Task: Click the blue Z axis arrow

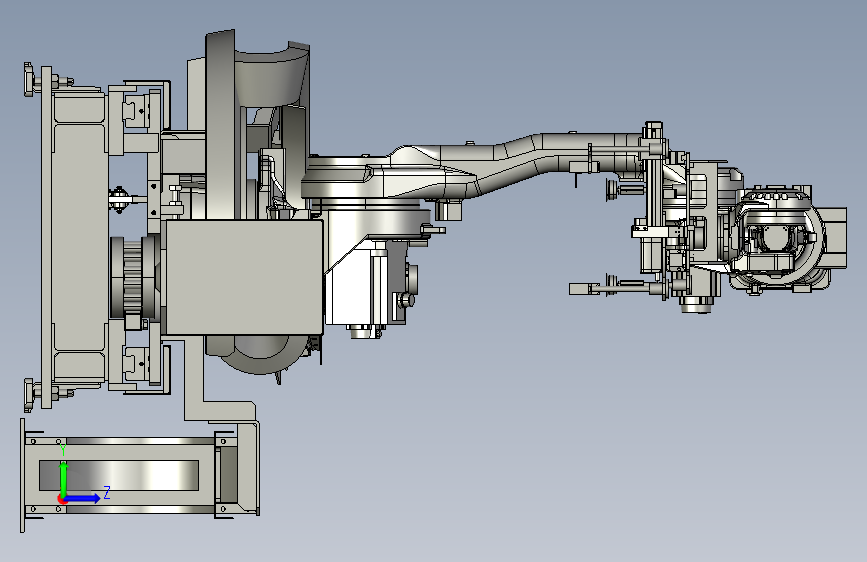Action: point(83,498)
